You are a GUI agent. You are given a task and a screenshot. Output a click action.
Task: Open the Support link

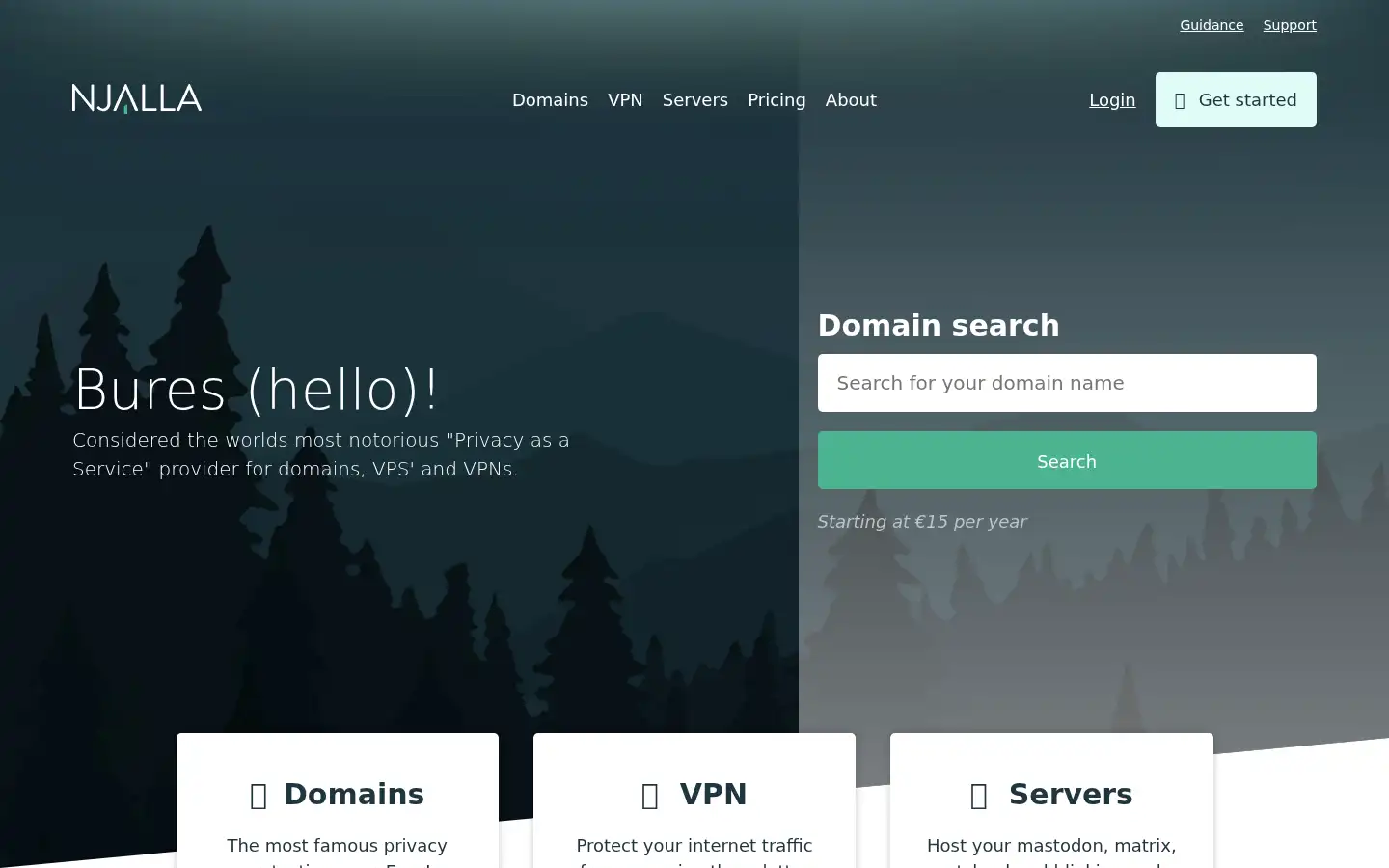tap(1290, 25)
